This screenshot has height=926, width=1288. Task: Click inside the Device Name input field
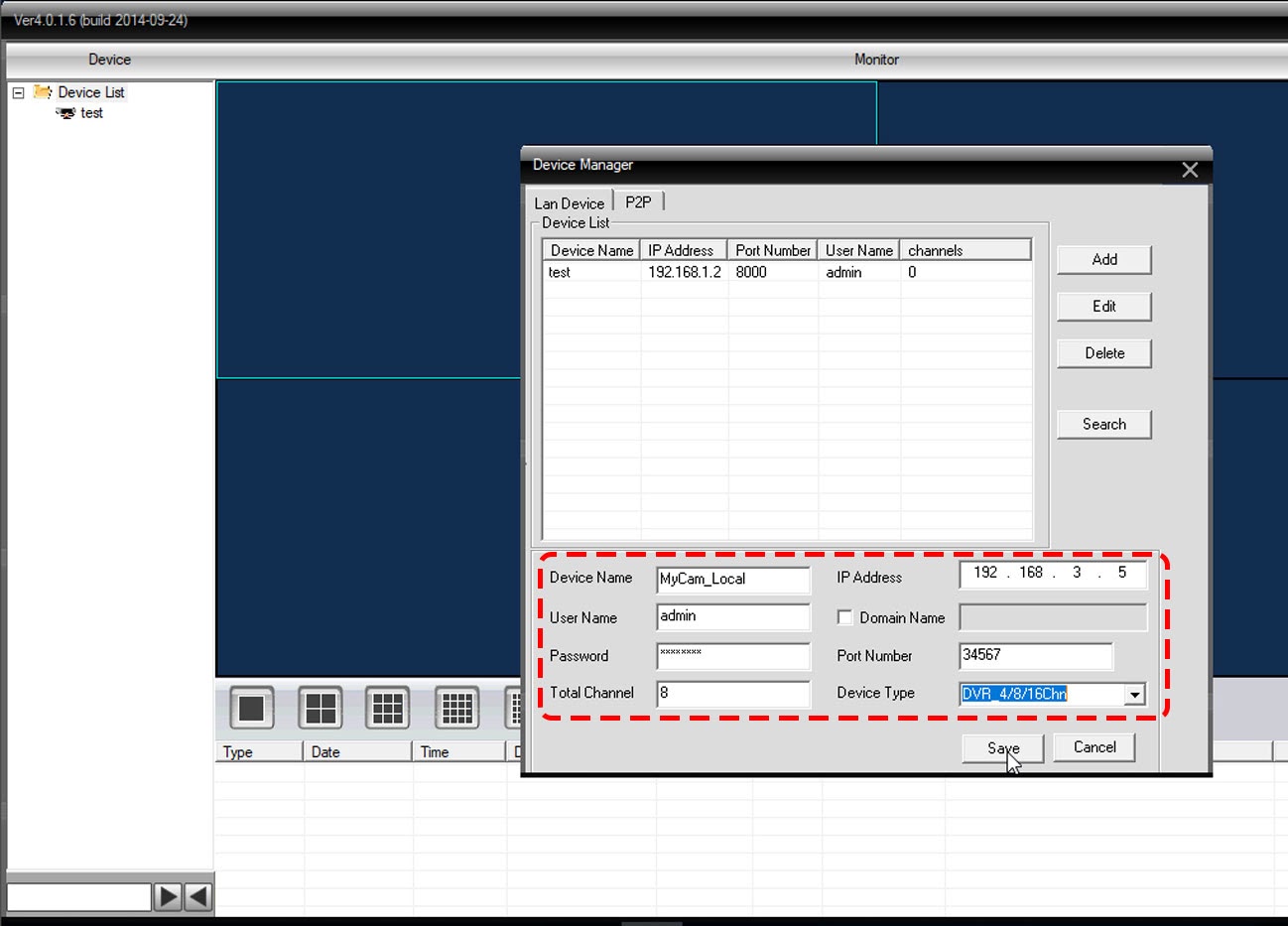732,580
